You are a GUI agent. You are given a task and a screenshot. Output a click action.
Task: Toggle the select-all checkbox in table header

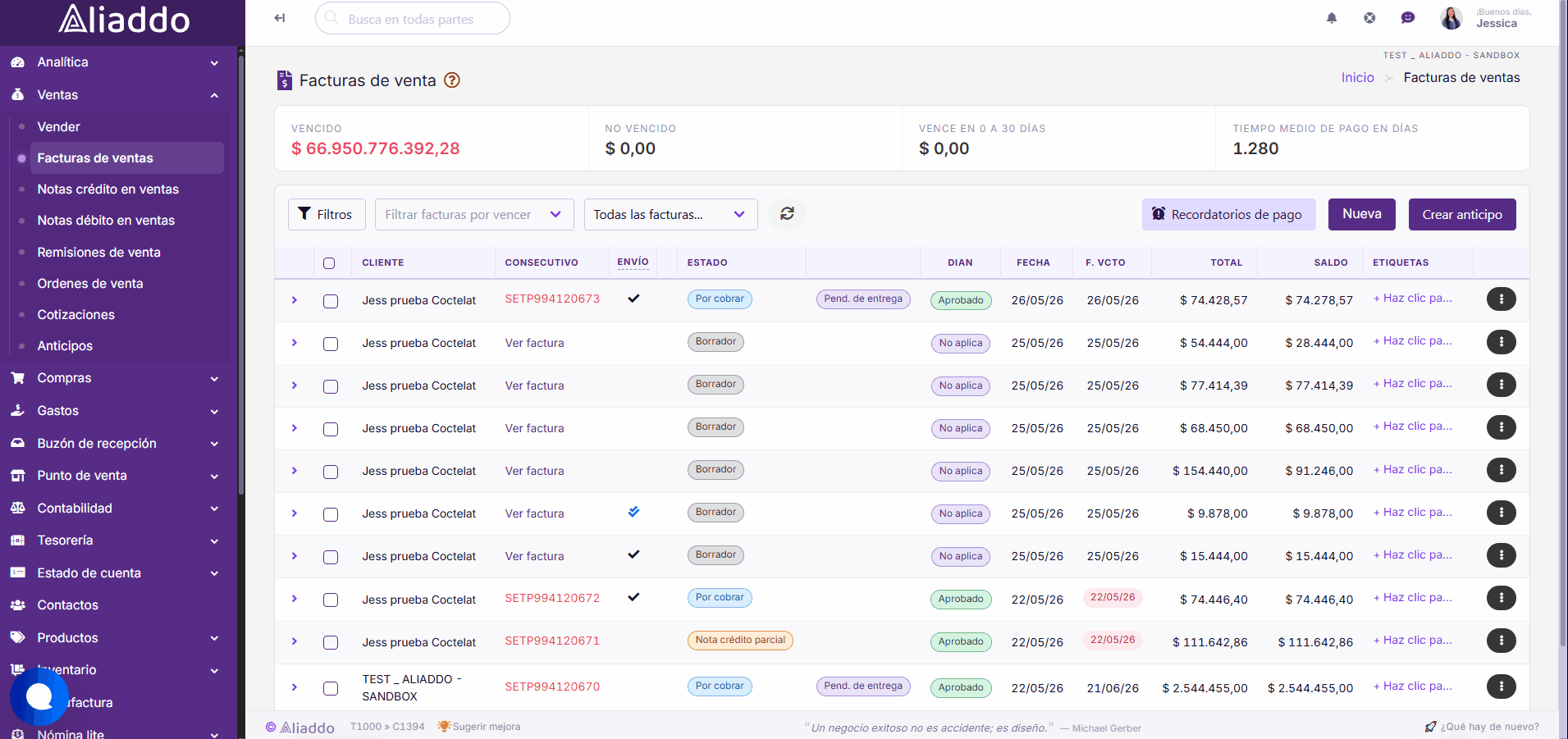click(x=329, y=263)
